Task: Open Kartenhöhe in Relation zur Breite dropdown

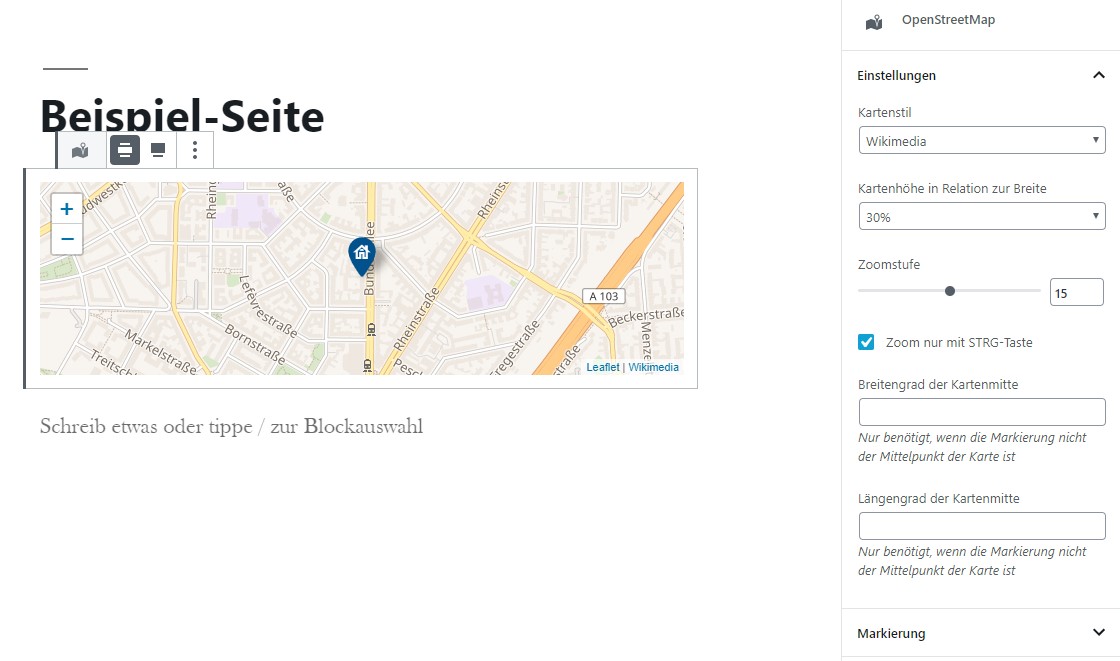Action: pyautogui.click(x=981, y=217)
